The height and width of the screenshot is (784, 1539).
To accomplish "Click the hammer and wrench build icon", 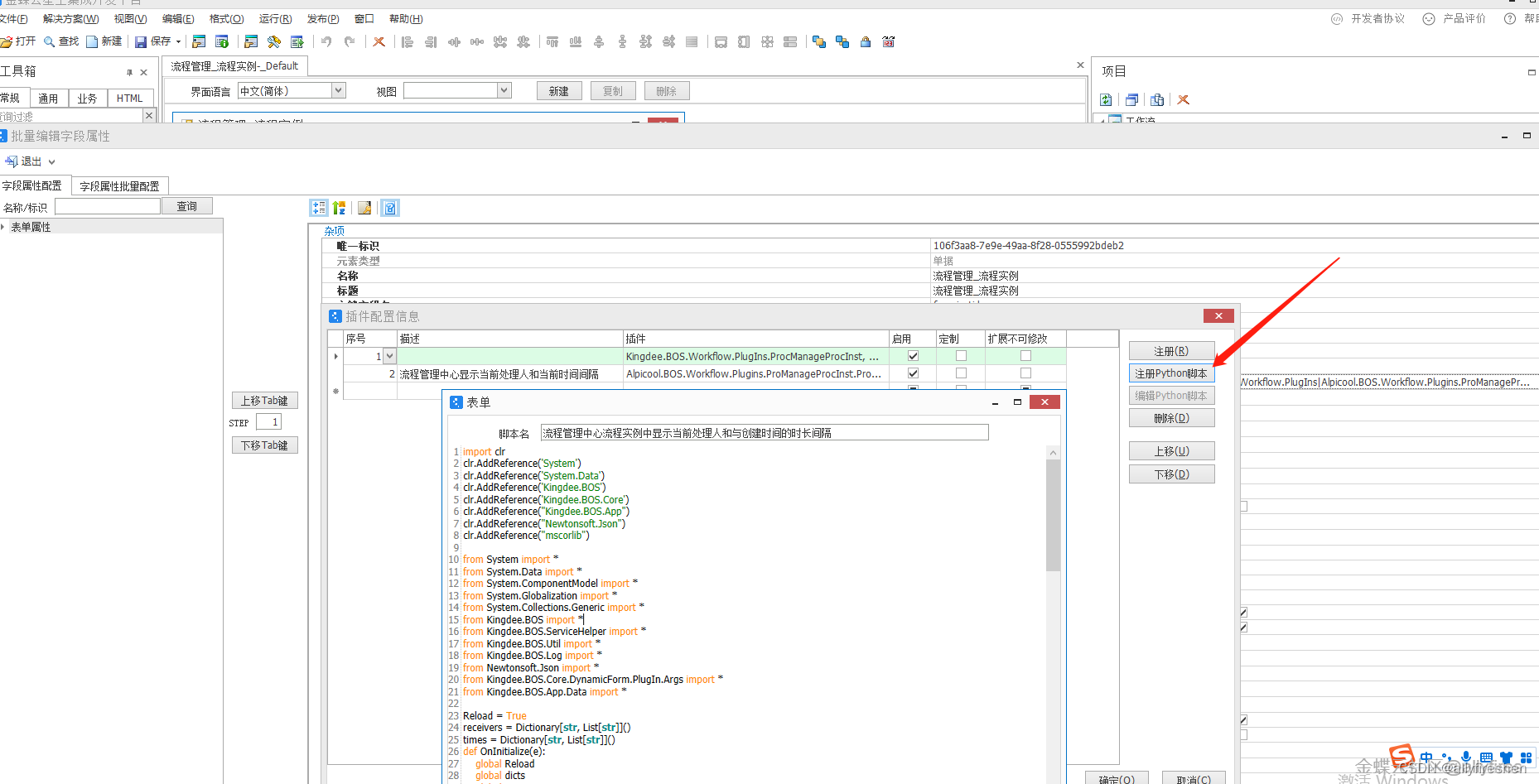I will click(274, 41).
